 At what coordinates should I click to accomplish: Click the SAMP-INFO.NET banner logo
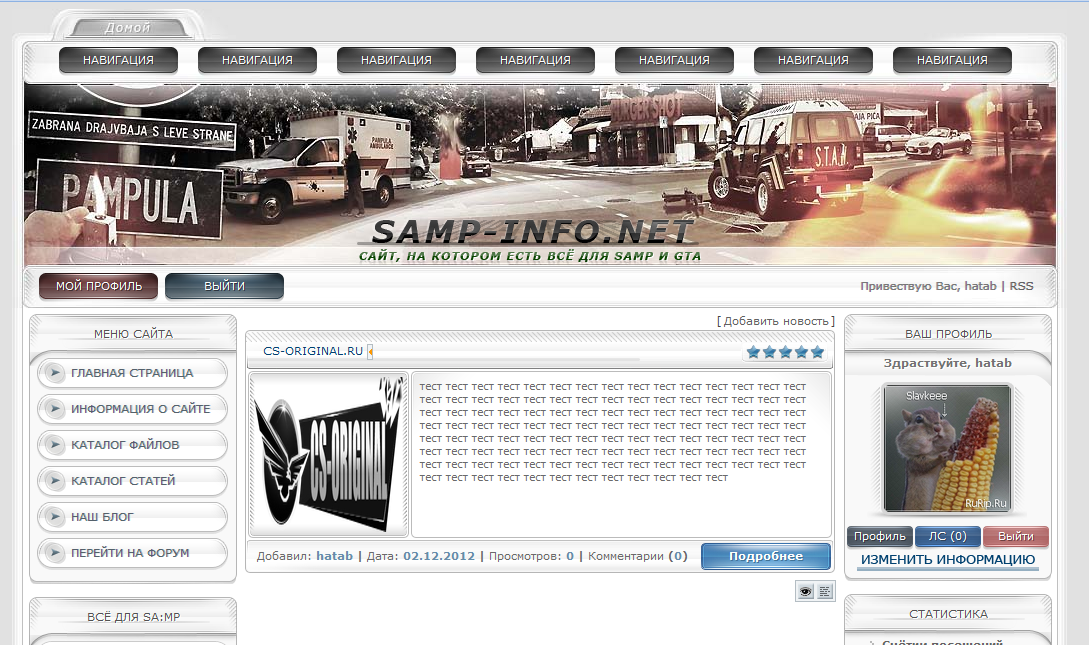click(x=531, y=231)
